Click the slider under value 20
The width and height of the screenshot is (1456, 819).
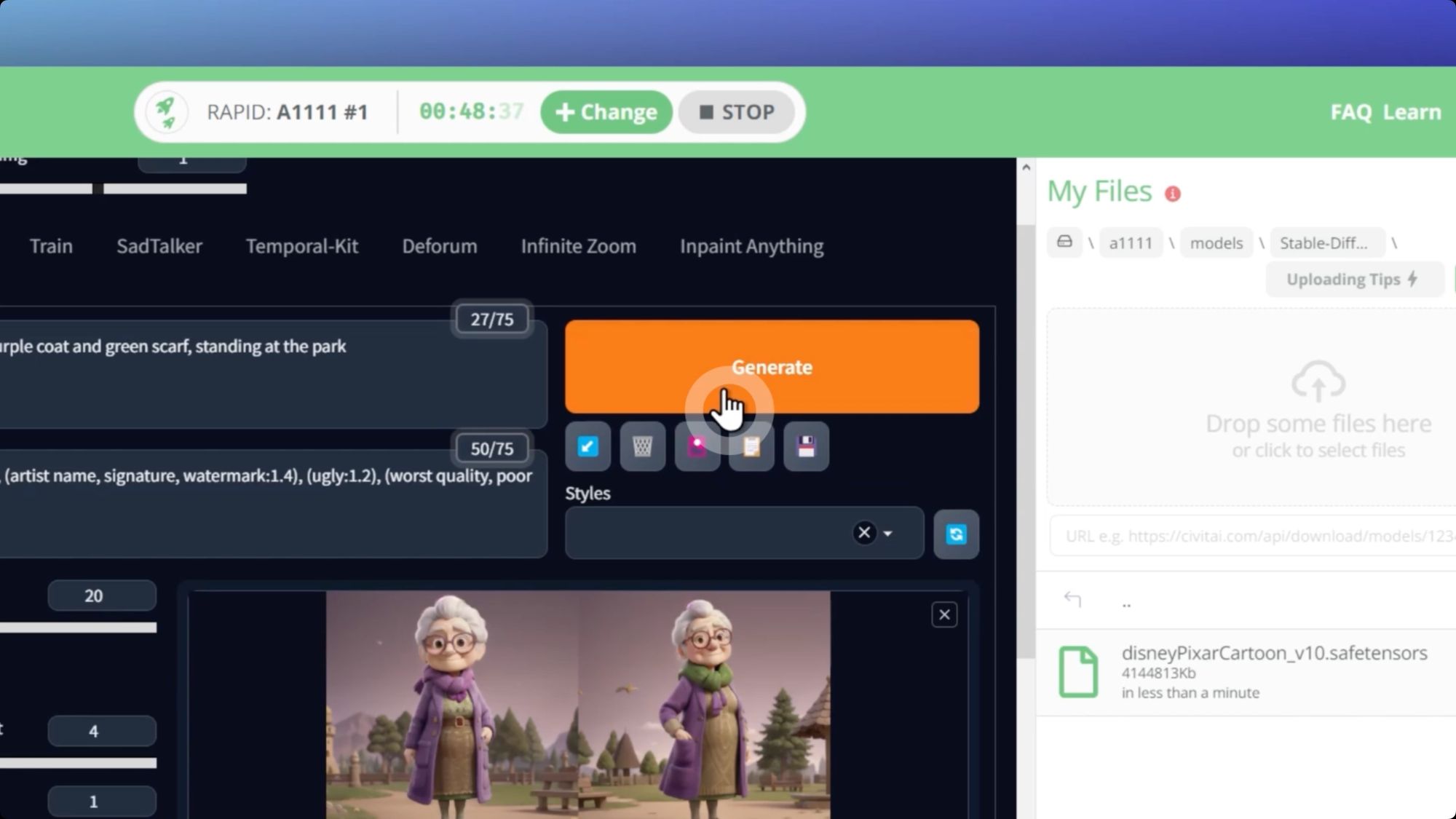(x=78, y=628)
